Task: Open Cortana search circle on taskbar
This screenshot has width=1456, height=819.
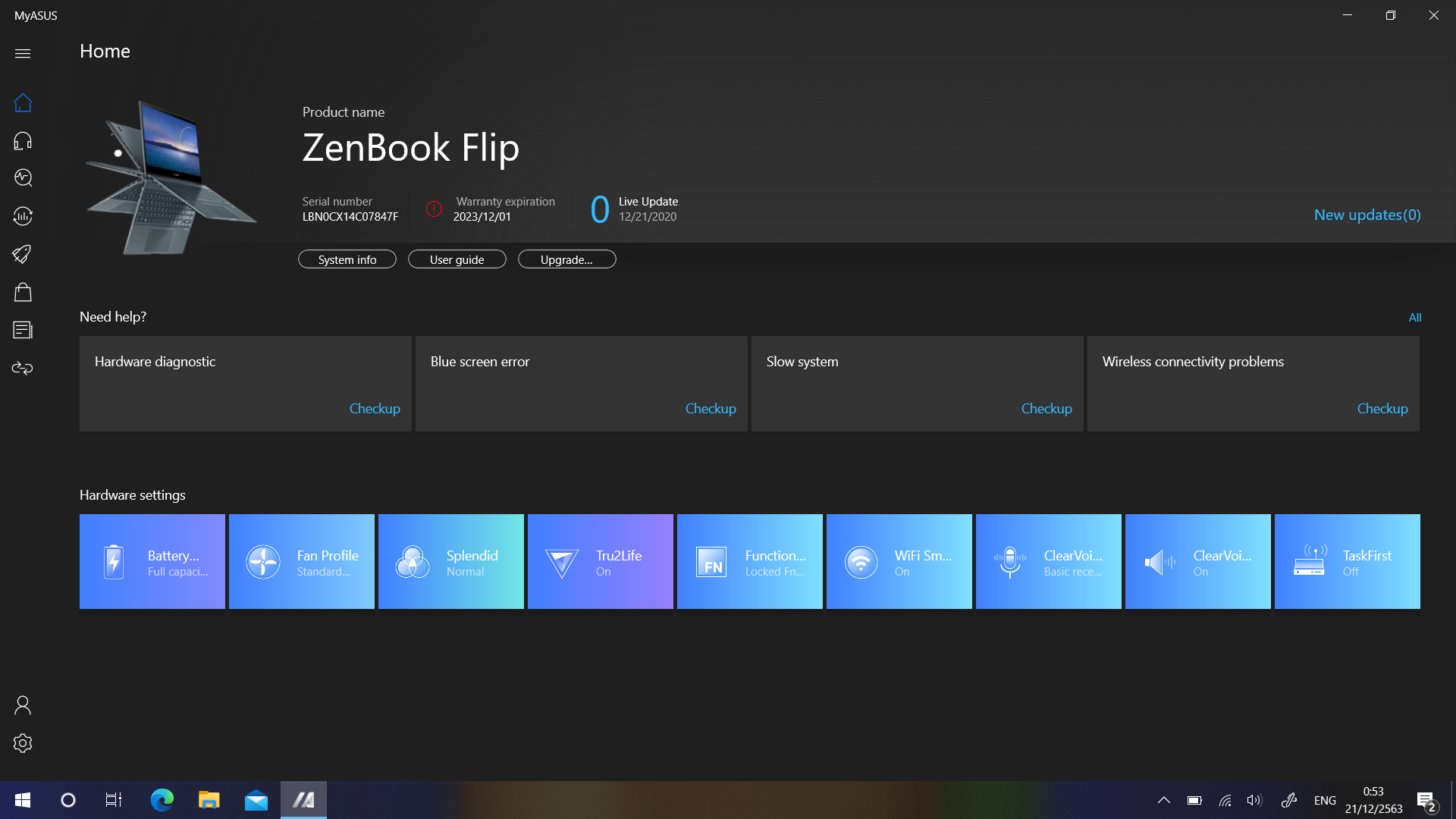Action: (x=68, y=800)
